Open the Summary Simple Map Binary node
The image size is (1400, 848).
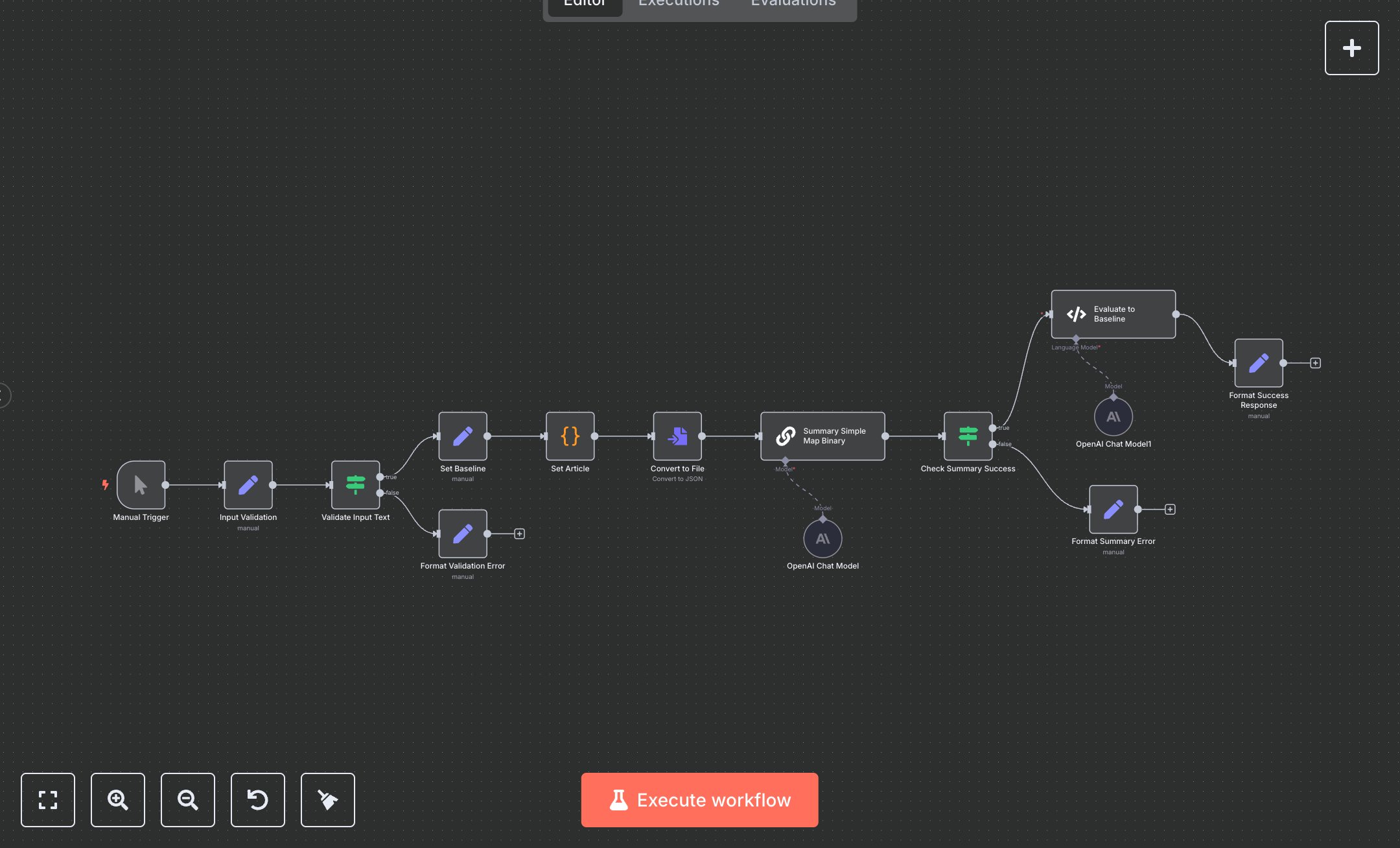pyautogui.click(x=822, y=436)
